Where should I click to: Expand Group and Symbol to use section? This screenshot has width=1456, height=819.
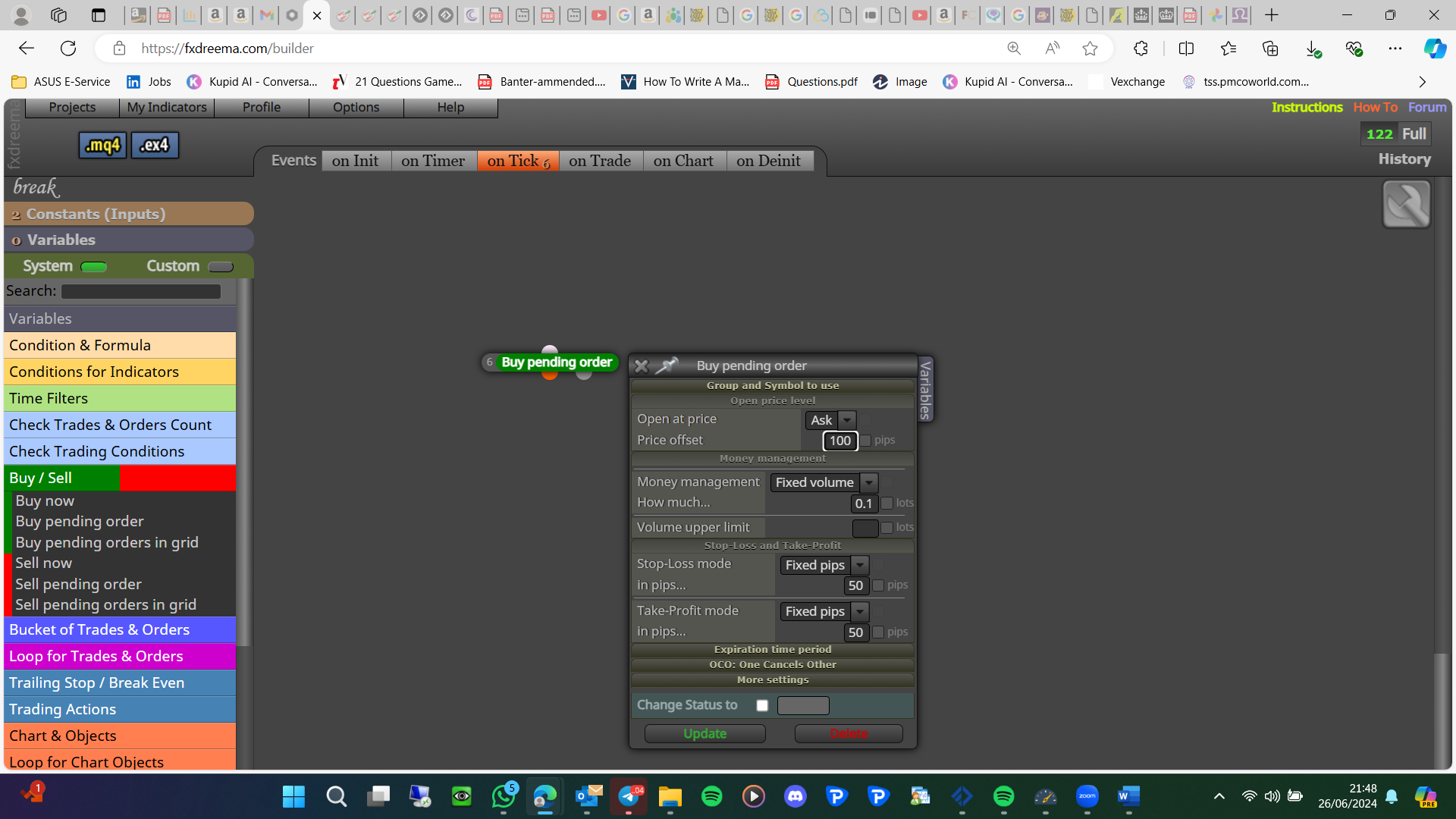click(773, 385)
